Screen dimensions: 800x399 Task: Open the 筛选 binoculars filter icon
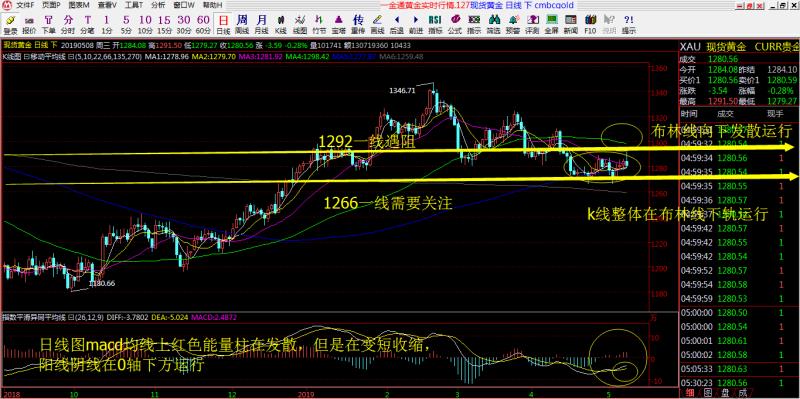tap(493, 24)
